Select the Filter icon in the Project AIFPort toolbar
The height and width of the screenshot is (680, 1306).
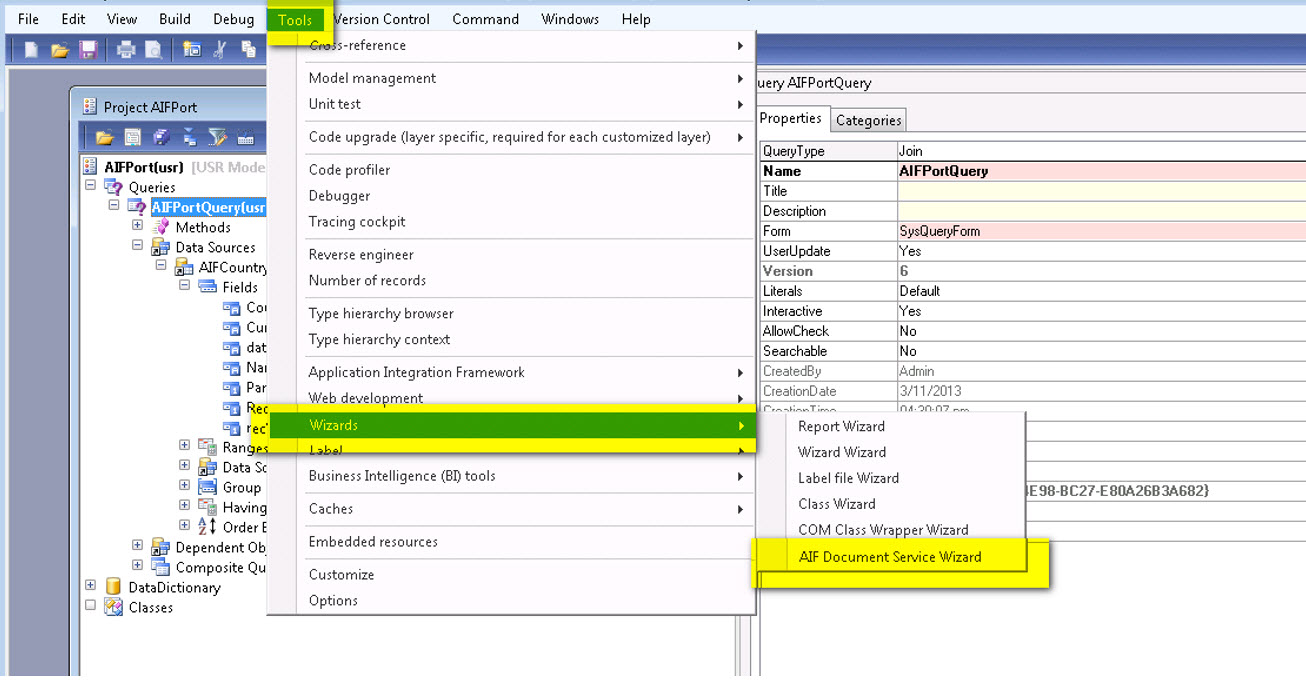216,137
